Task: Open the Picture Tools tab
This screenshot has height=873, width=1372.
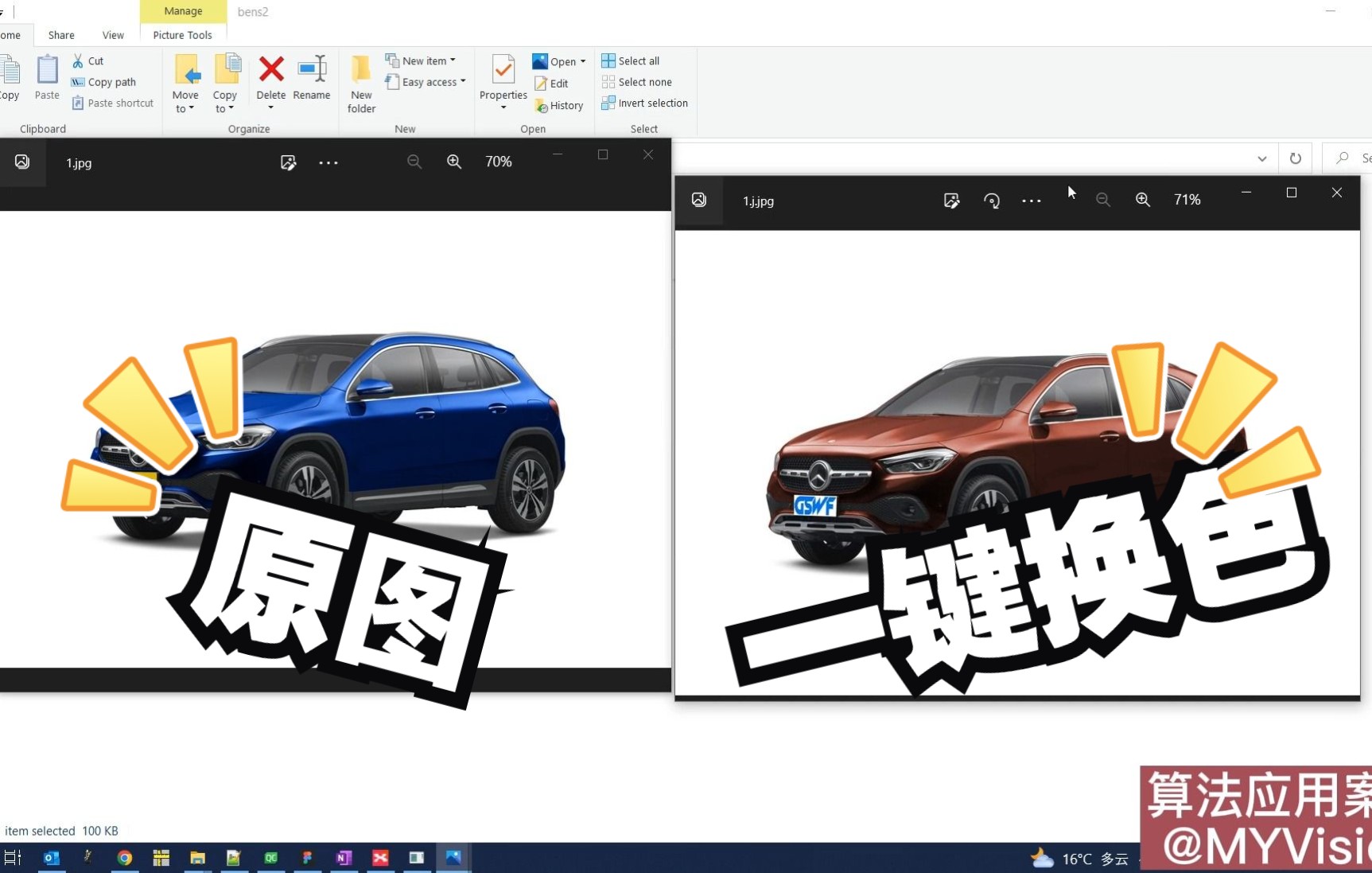Action: click(x=183, y=35)
